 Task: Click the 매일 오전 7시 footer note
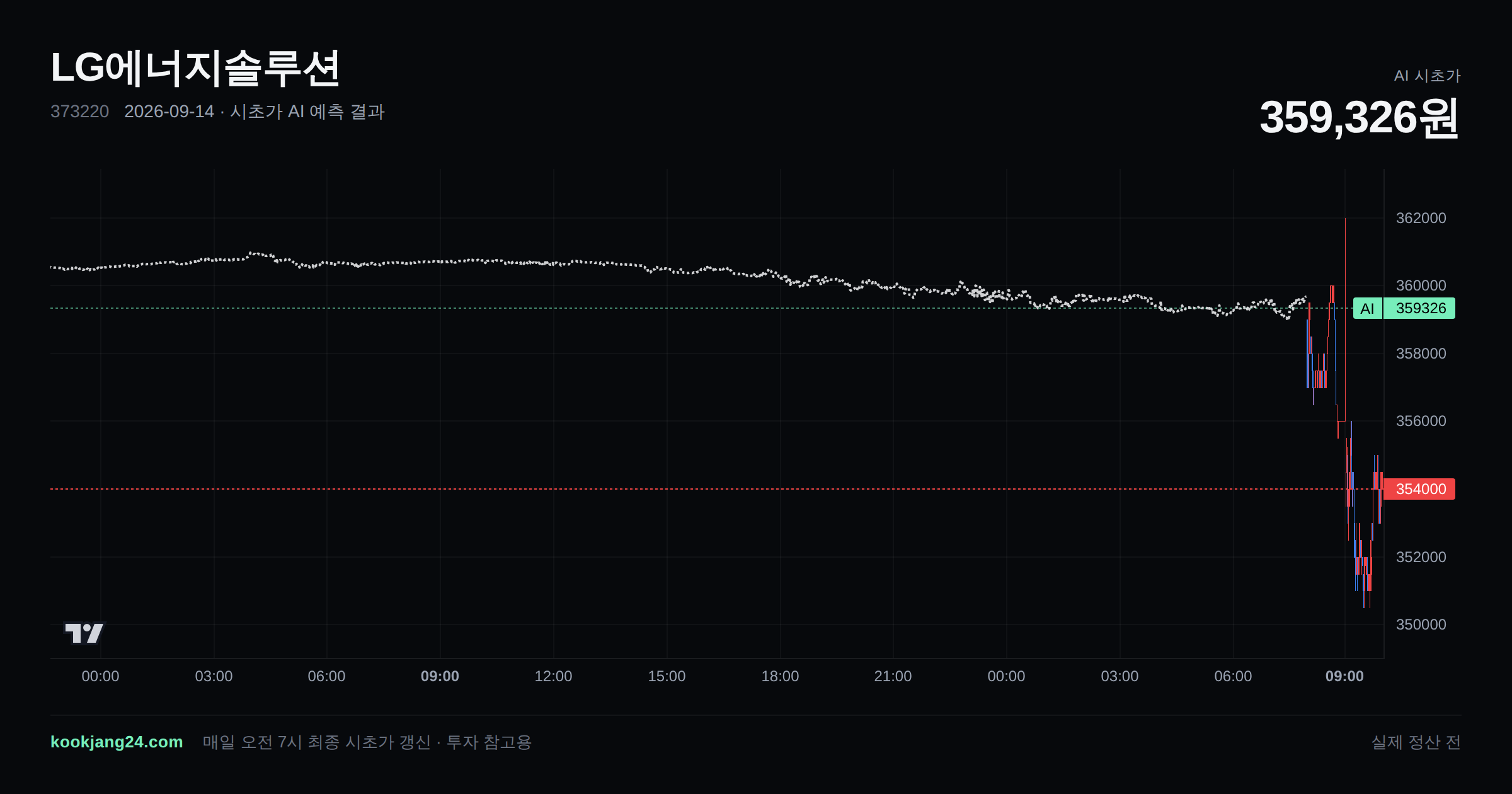[x=367, y=742]
